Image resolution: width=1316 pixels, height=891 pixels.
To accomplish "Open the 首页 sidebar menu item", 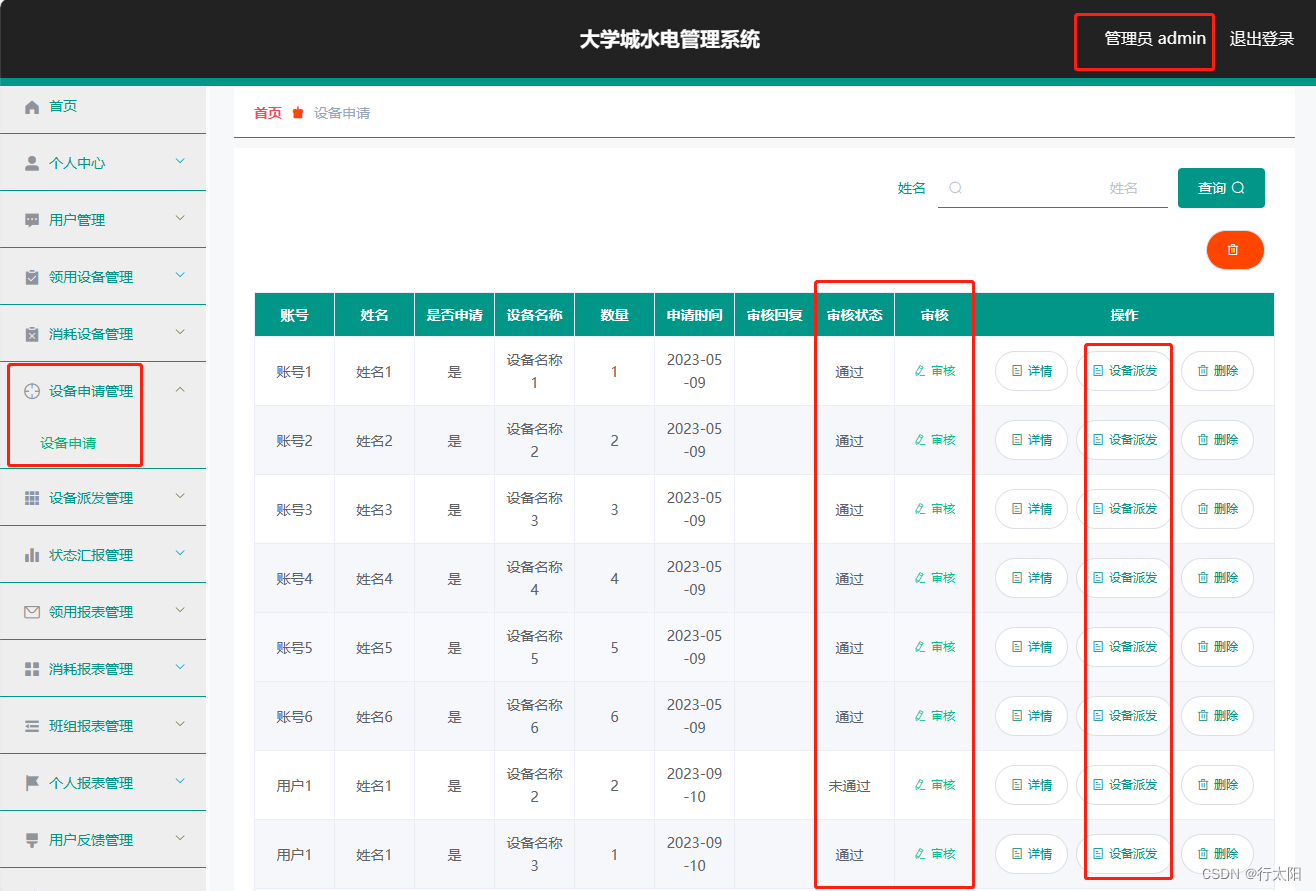I will (103, 106).
